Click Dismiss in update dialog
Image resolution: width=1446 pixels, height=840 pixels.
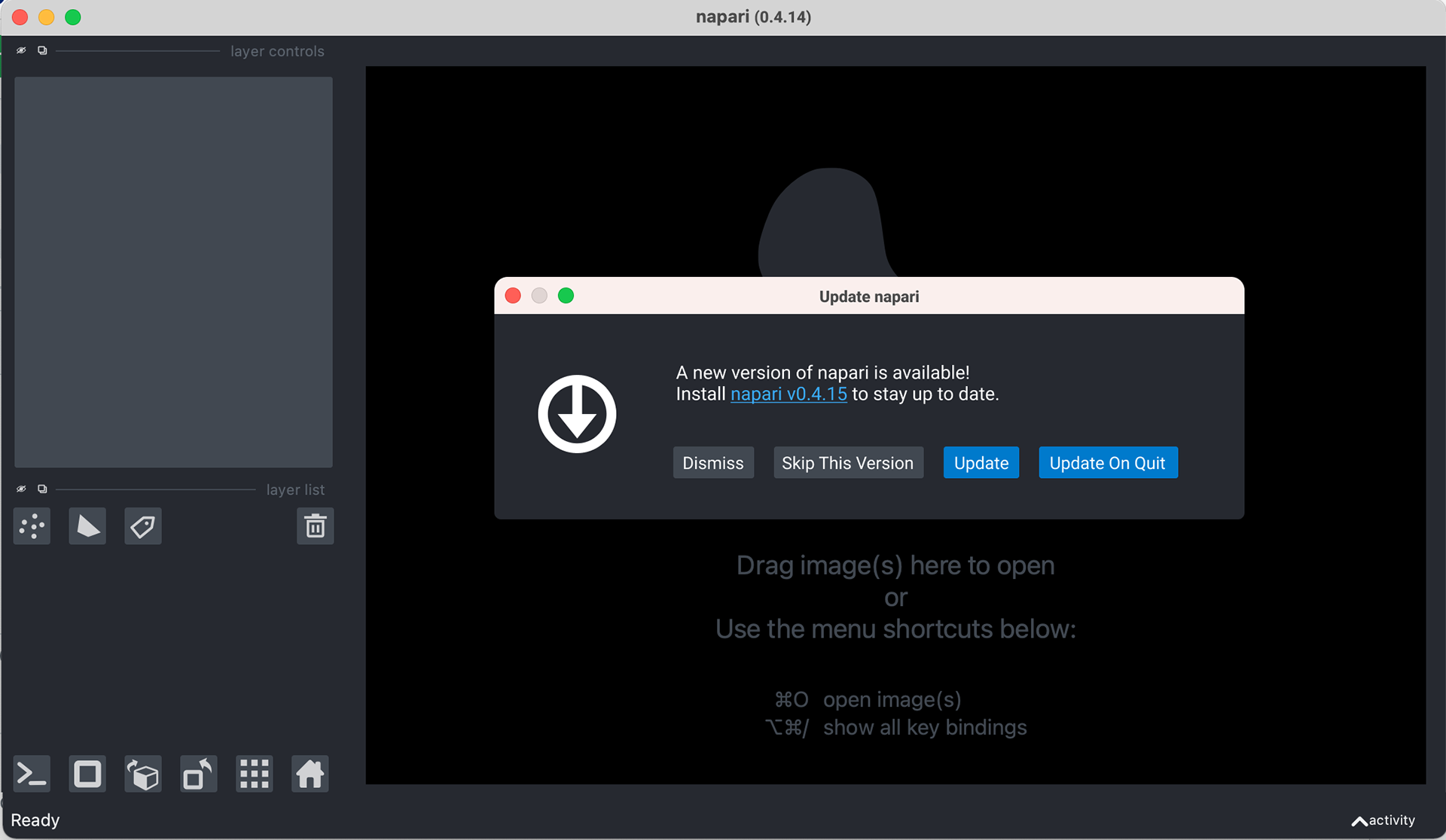[712, 463]
